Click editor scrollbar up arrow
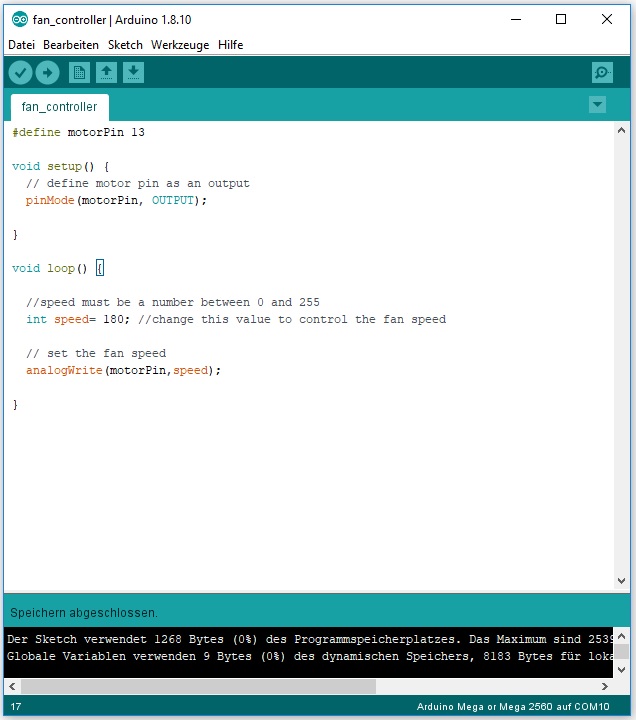 click(x=621, y=130)
